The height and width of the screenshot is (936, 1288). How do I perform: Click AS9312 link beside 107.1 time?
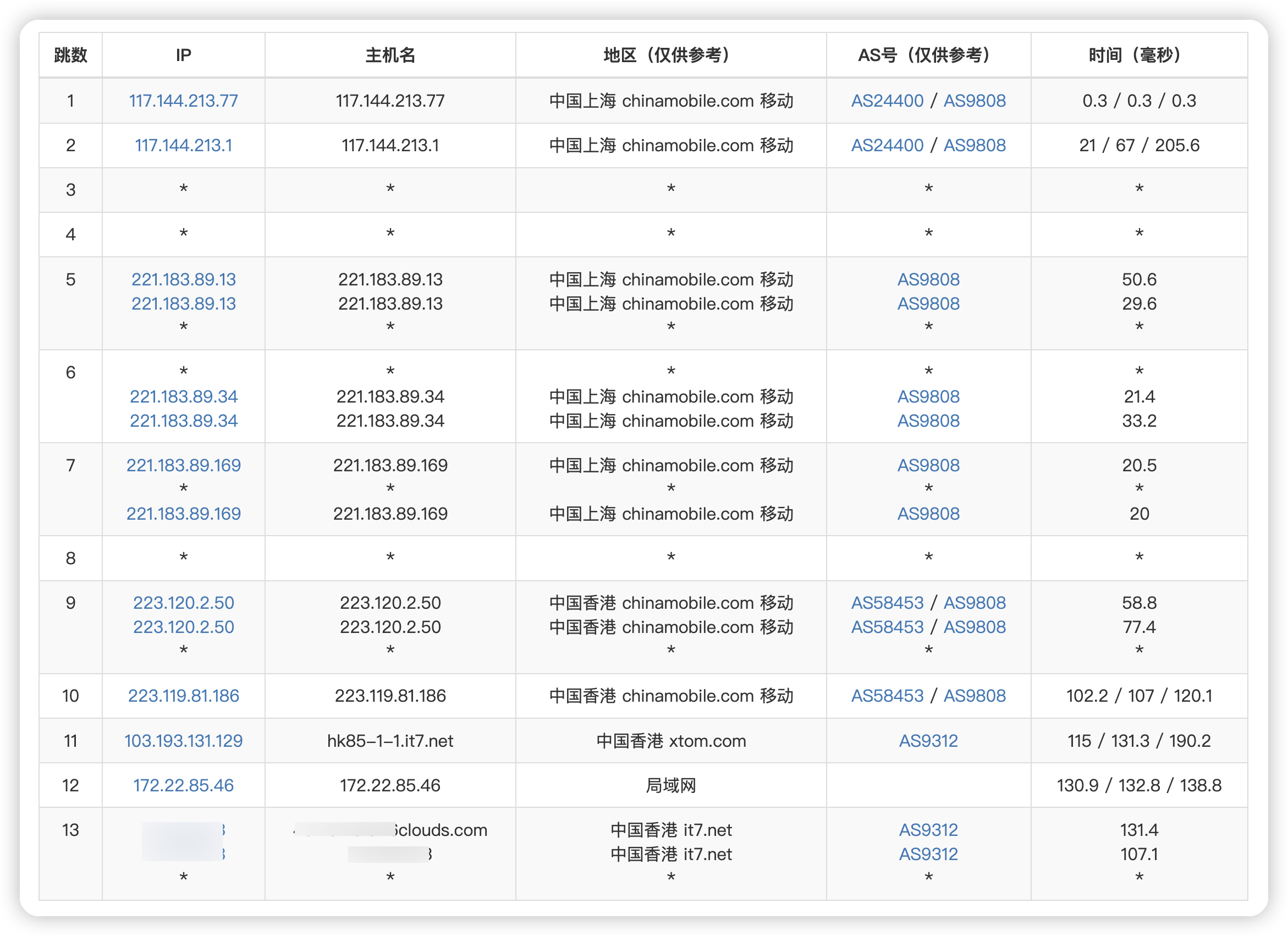[x=928, y=854]
